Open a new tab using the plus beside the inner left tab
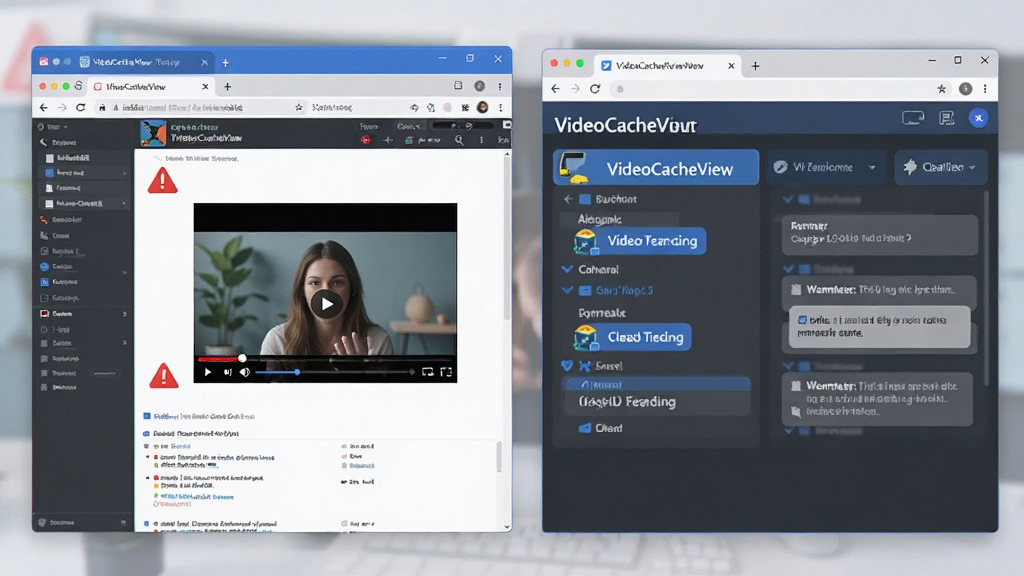This screenshot has width=1024, height=576. (x=227, y=86)
